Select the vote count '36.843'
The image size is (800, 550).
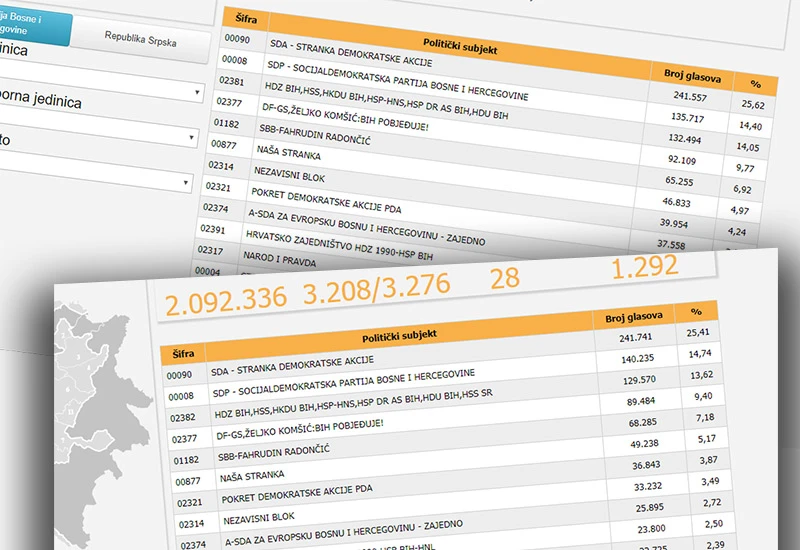[646, 465]
